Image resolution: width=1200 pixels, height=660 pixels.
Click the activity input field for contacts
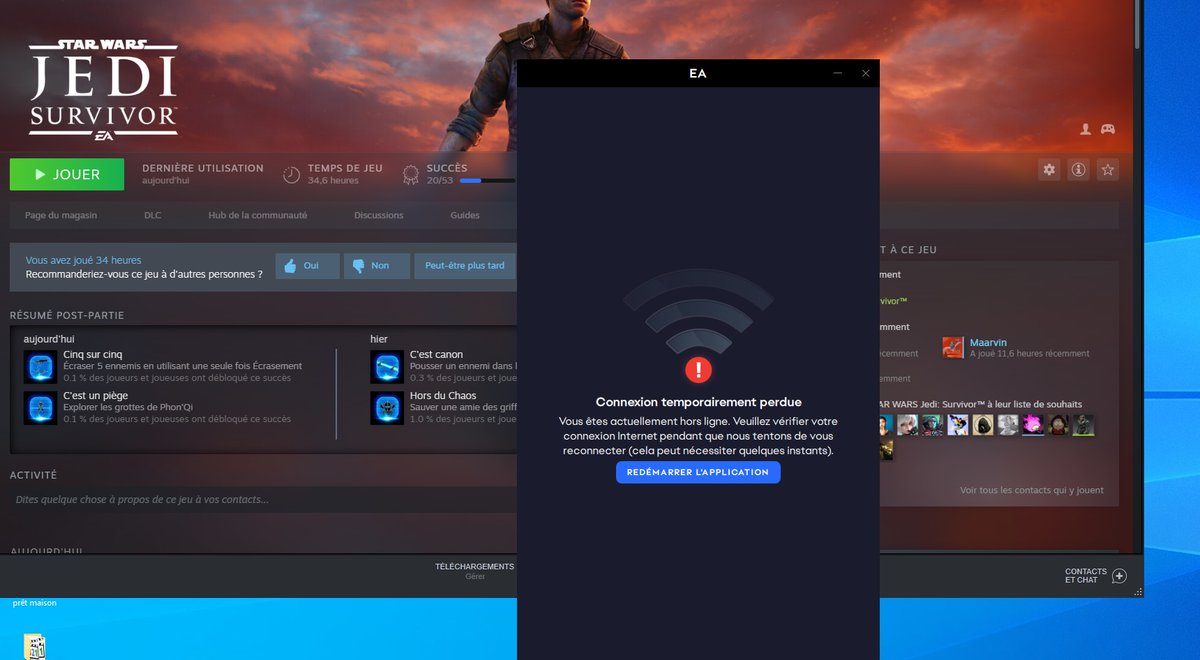coord(263,499)
